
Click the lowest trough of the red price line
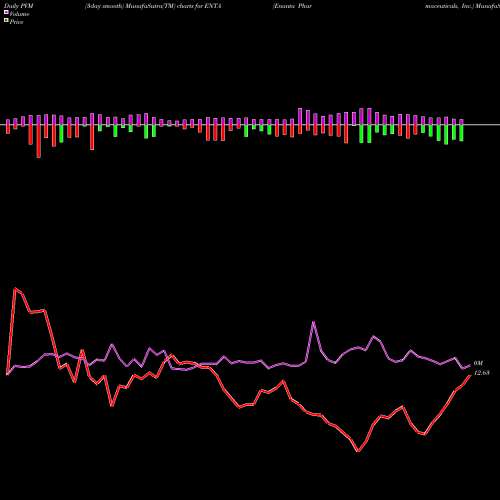(358, 451)
